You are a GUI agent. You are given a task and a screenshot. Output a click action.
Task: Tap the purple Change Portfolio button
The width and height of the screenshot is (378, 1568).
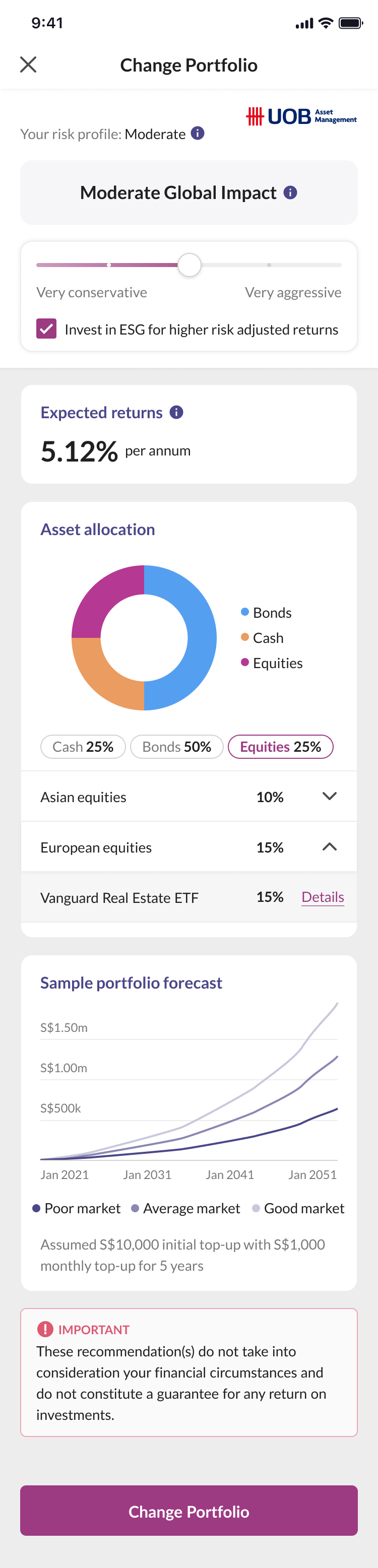pyautogui.click(x=188, y=1511)
